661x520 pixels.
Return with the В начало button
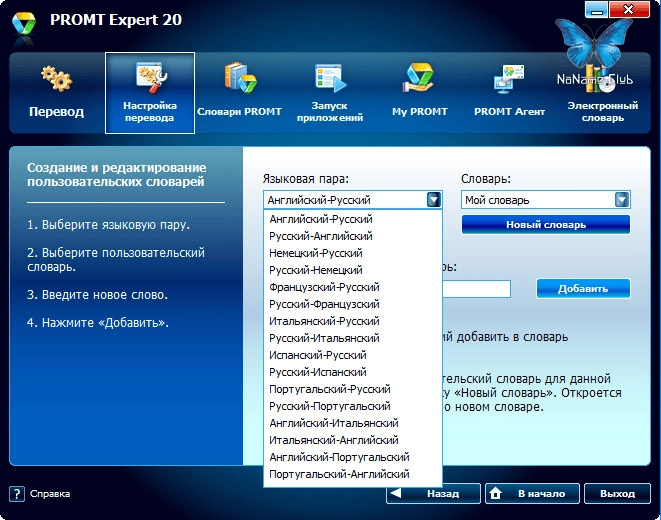click(532, 493)
